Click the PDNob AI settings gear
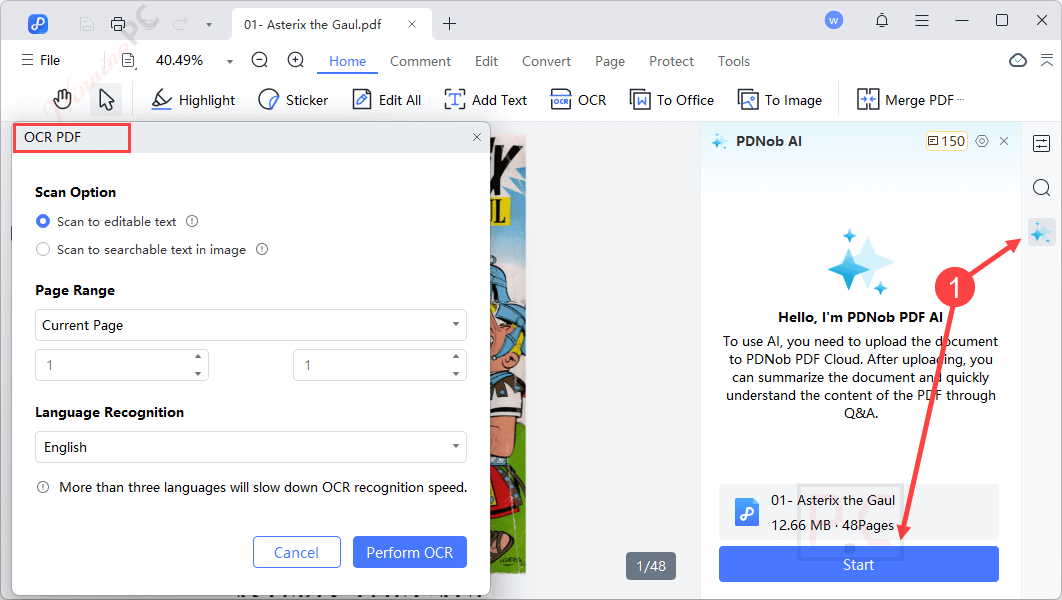Image resolution: width=1062 pixels, height=600 pixels. (x=981, y=141)
